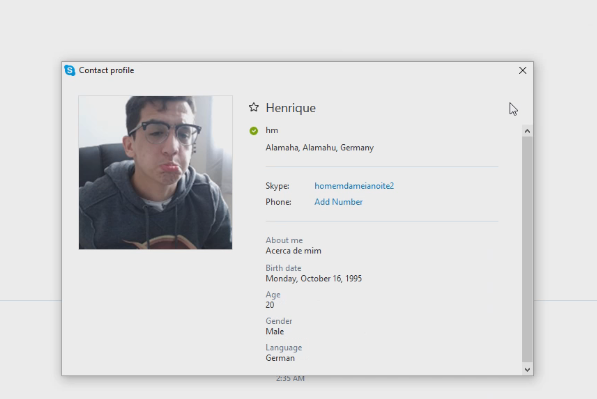Click the 2:35 AM timestamp below the dialog

click(290, 378)
